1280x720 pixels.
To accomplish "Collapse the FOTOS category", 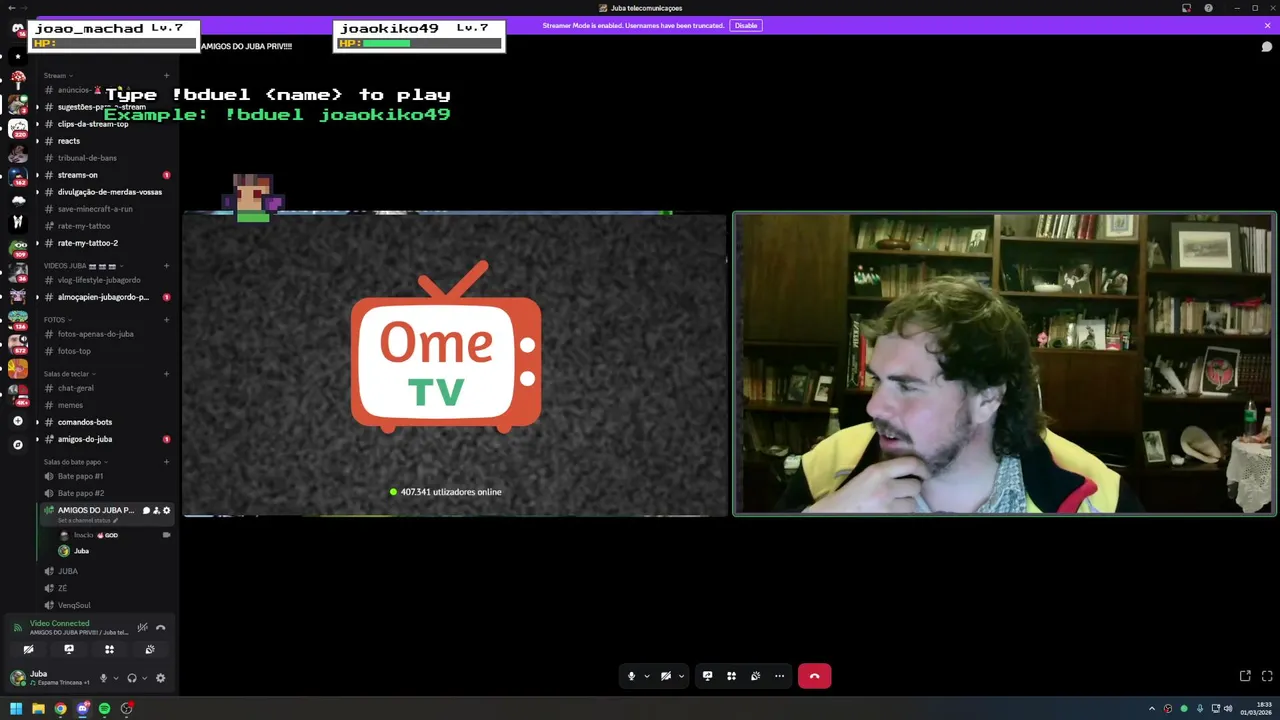I will point(57,320).
